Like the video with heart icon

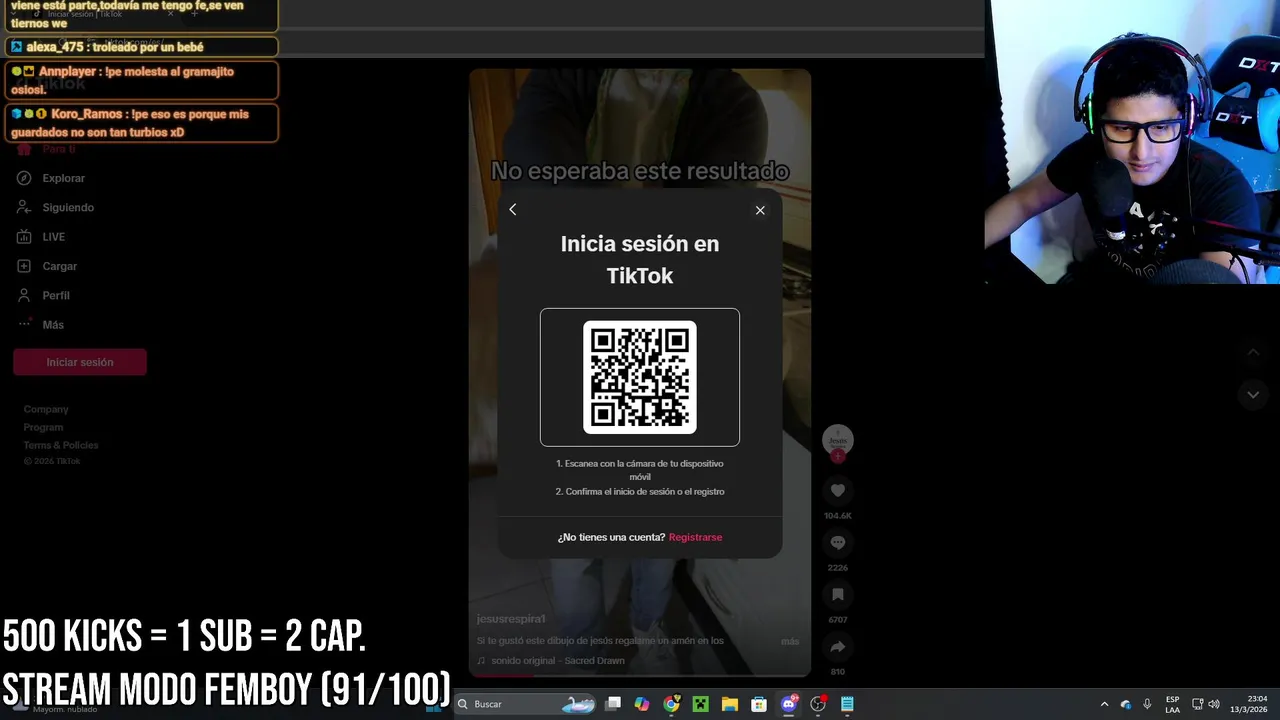(838, 490)
